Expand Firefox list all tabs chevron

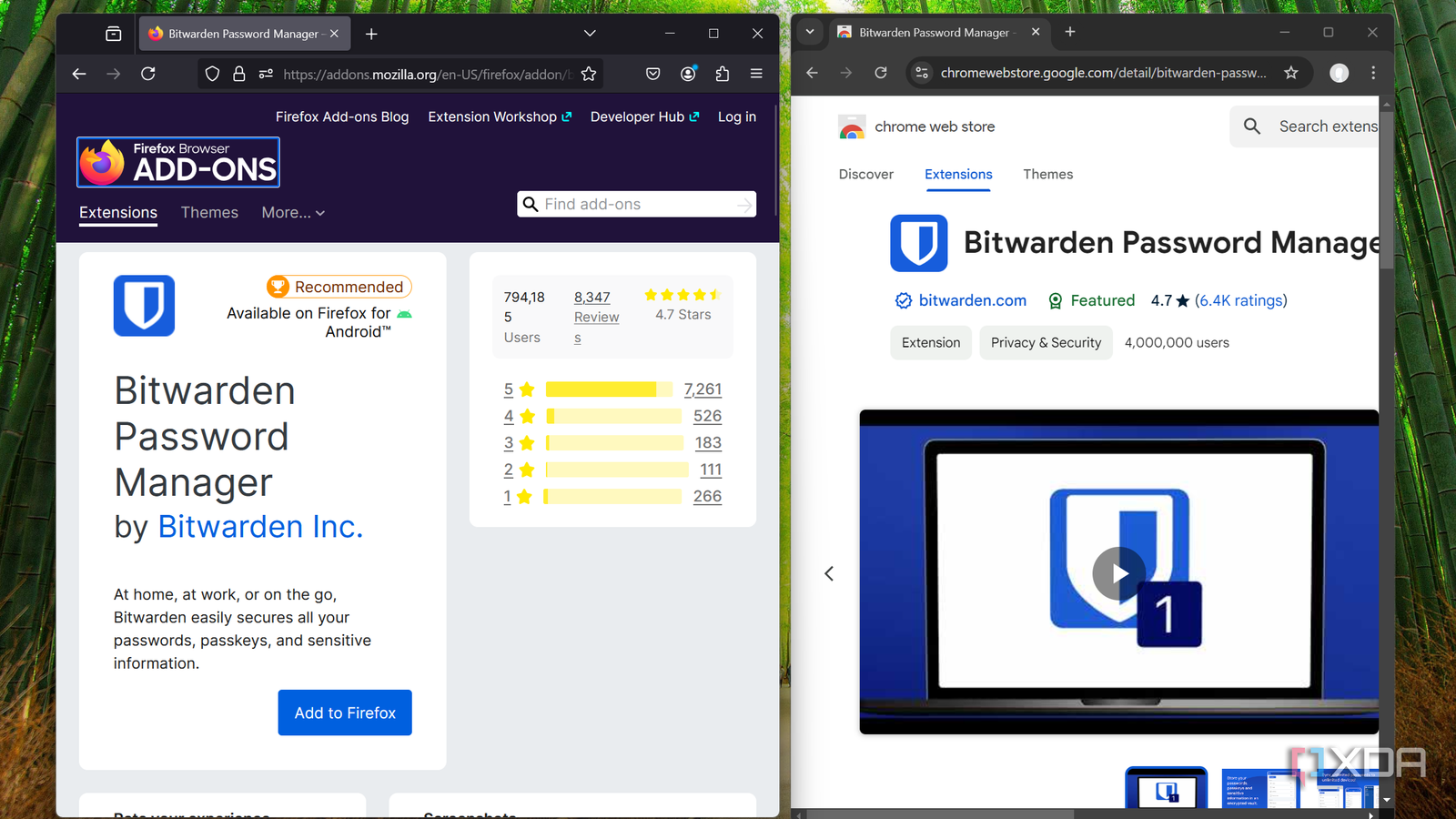[590, 34]
